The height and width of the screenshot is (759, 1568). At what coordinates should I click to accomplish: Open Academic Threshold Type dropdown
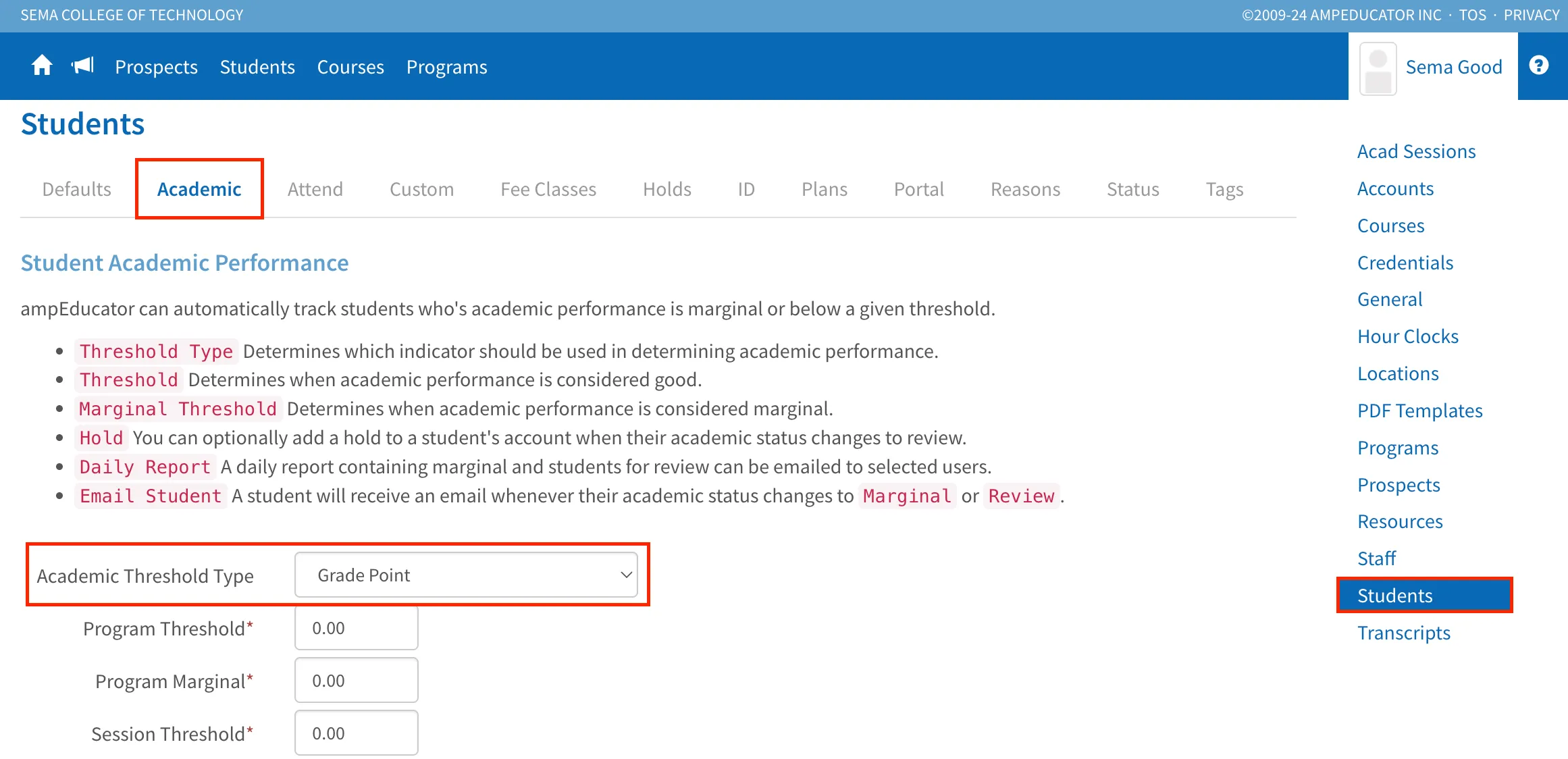(x=466, y=575)
